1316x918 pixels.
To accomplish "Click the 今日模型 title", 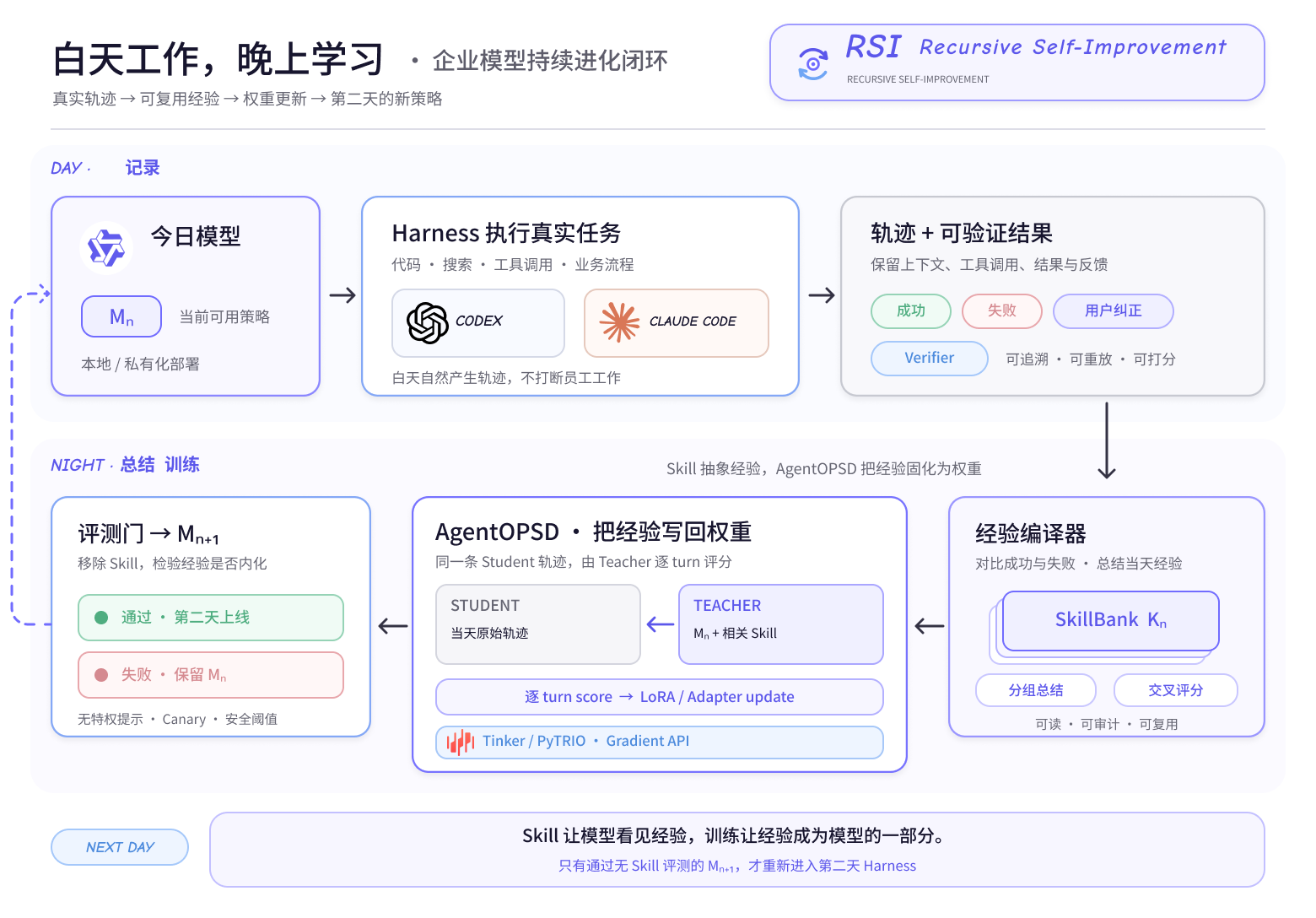I will (x=196, y=236).
